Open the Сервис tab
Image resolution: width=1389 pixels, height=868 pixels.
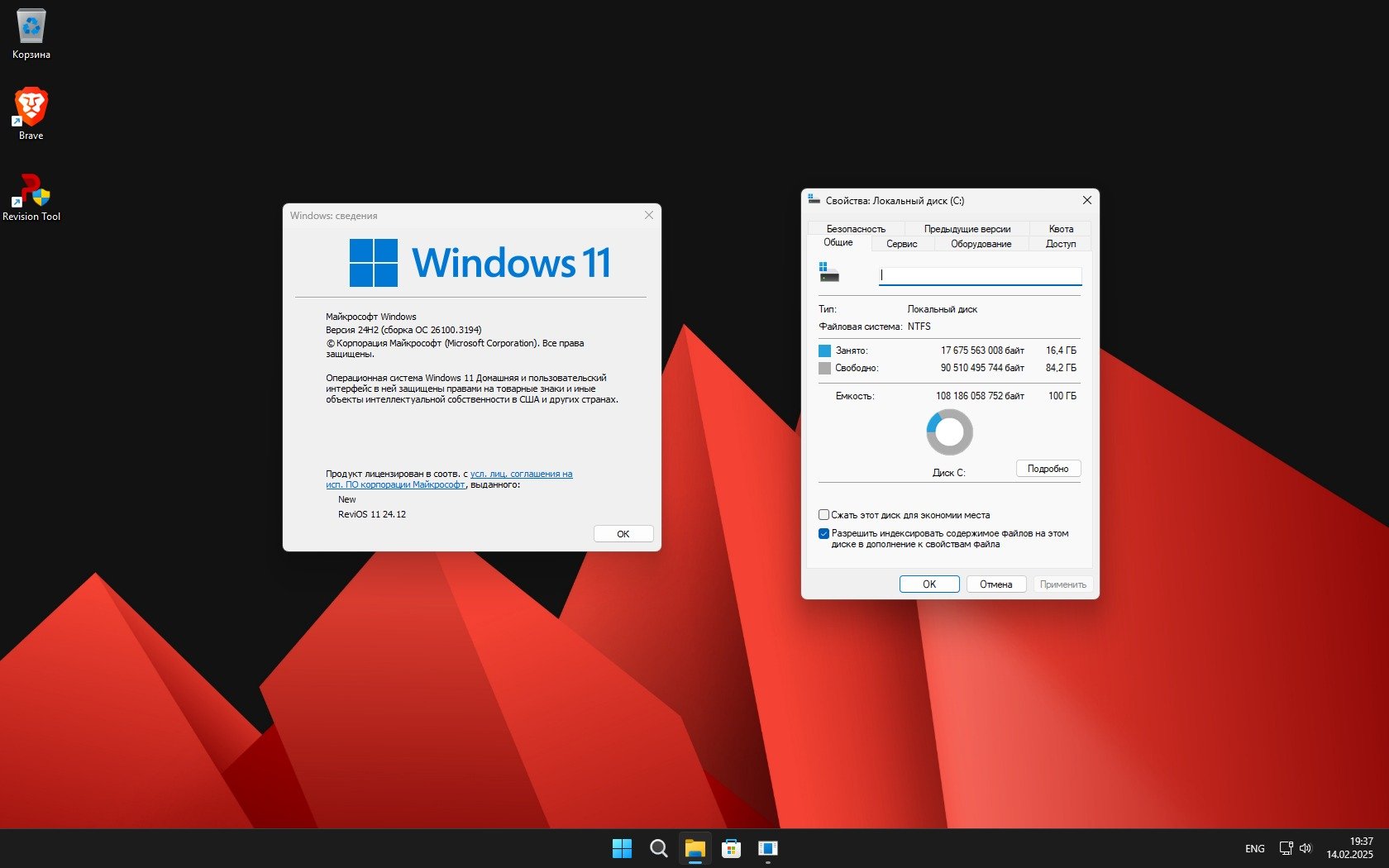pos(901,244)
